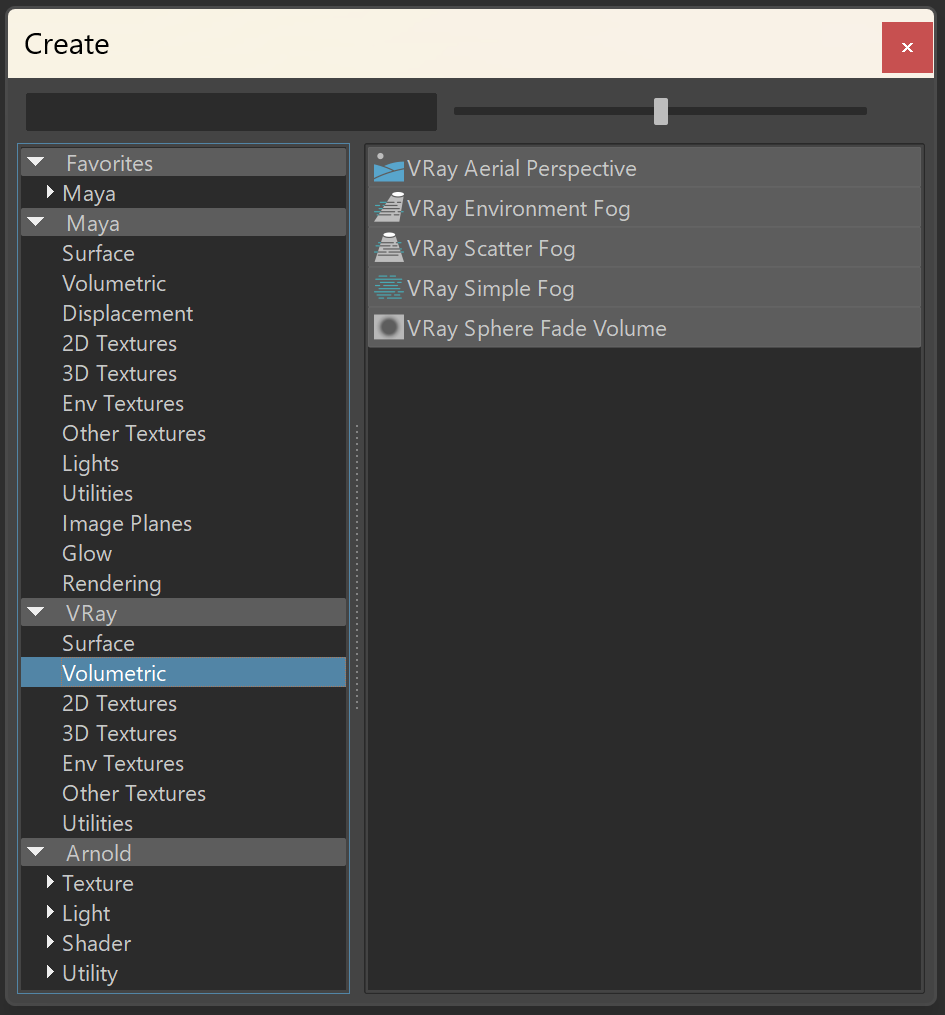Open Maya Lights category
Screen dimensions: 945x1015
[91, 463]
